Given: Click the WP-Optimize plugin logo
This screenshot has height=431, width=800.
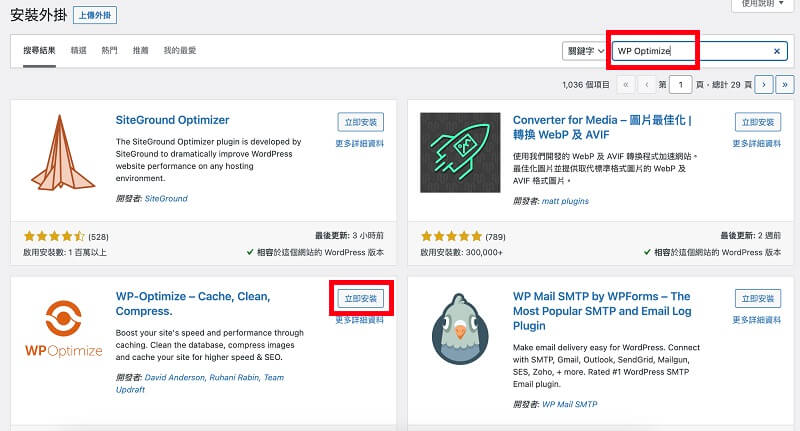Looking at the screenshot, I should [x=63, y=329].
